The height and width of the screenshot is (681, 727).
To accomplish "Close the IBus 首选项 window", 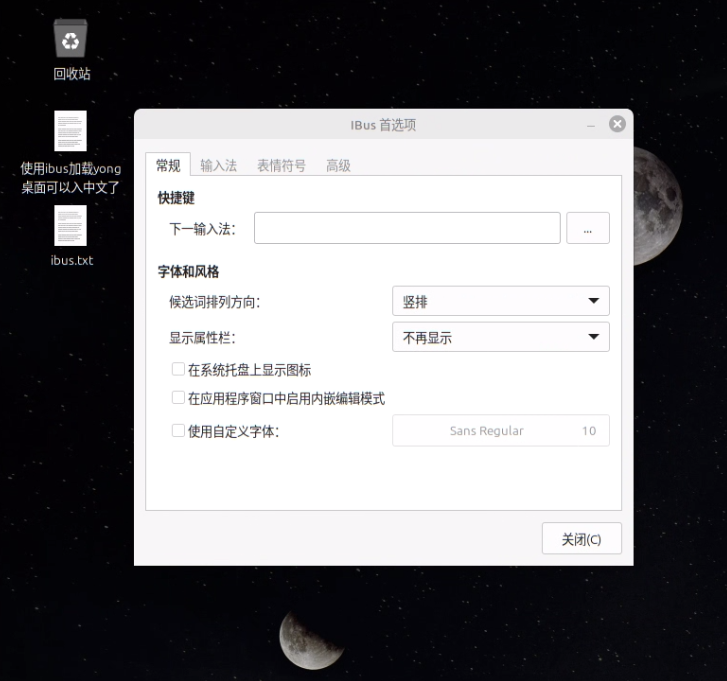I will [617, 124].
